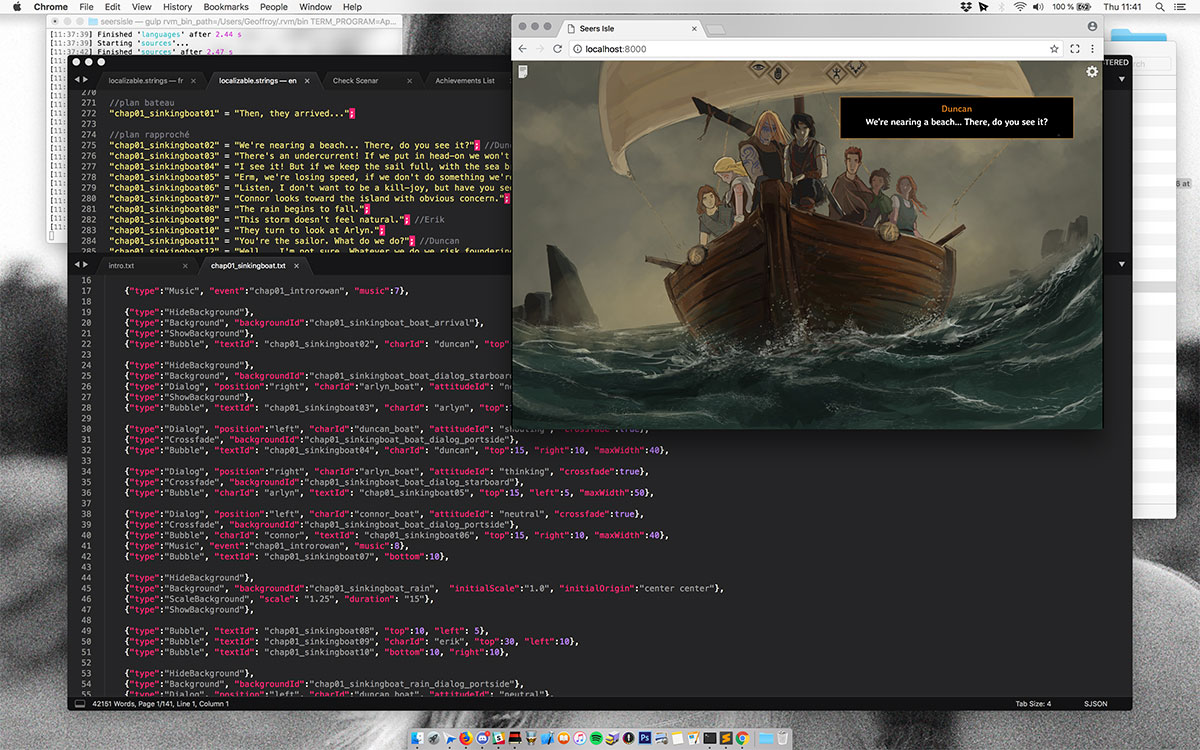Open new tab in Chrome
This screenshot has width=1200, height=750.
tap(716, 28)
